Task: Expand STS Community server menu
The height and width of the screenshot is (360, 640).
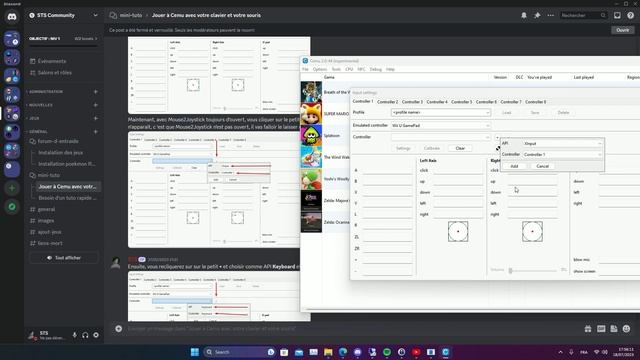Action: (x=96, y=16)
